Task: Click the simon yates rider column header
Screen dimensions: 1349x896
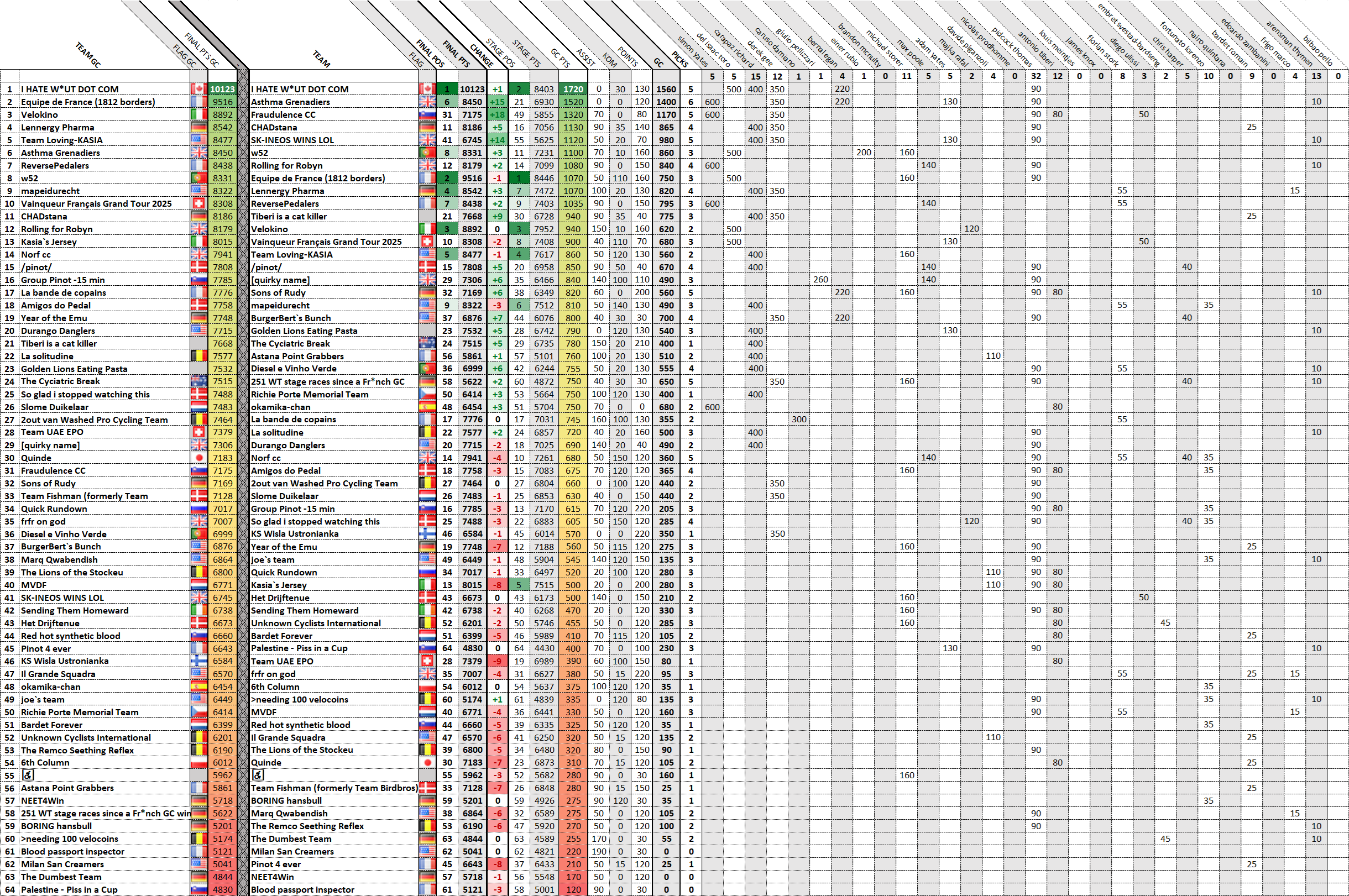Action: 692,51
